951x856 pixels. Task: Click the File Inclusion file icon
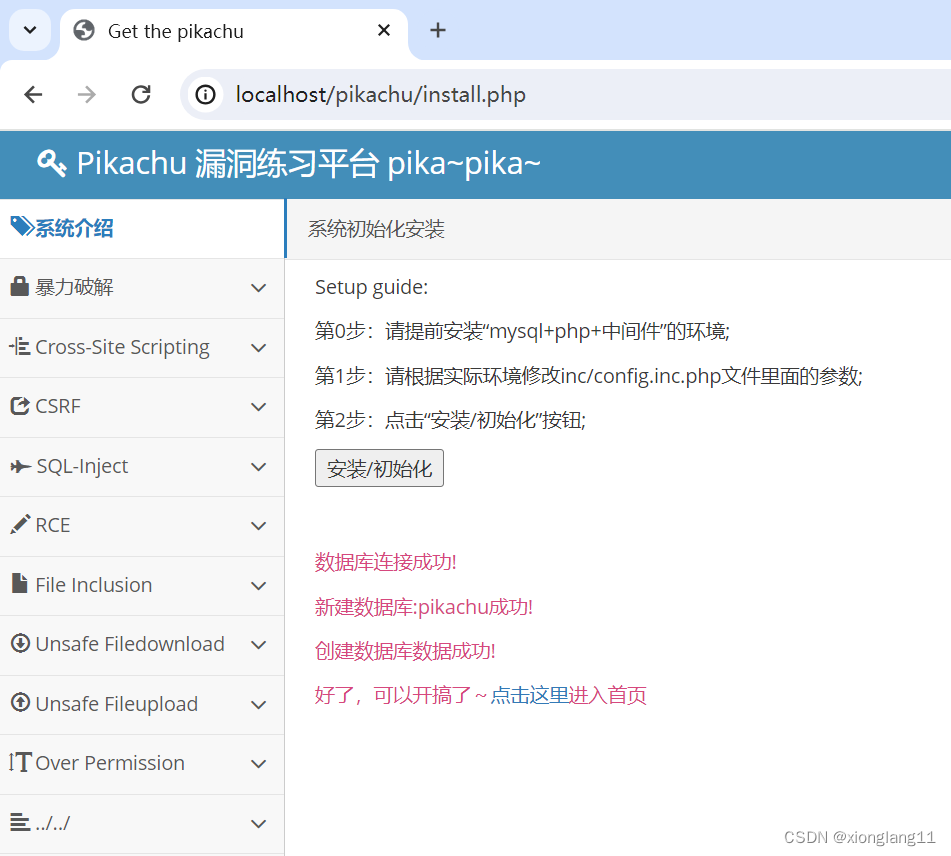(x=20, y=583)
